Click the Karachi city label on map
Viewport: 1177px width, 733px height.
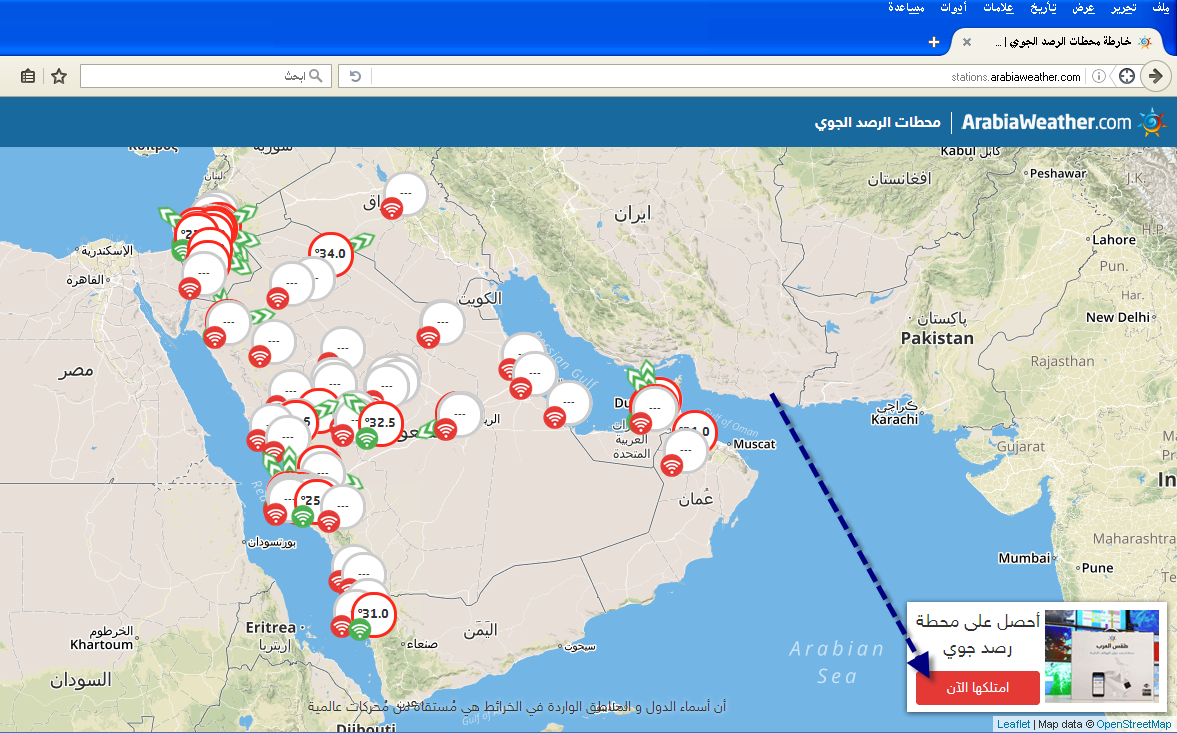pos(894,419)
